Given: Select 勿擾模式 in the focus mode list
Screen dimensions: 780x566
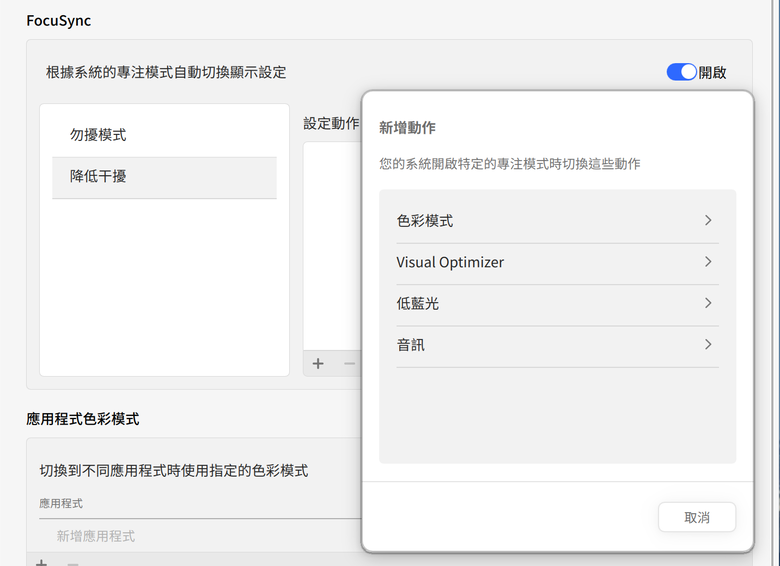Looking at the screenshot, I should click(98, 134).
